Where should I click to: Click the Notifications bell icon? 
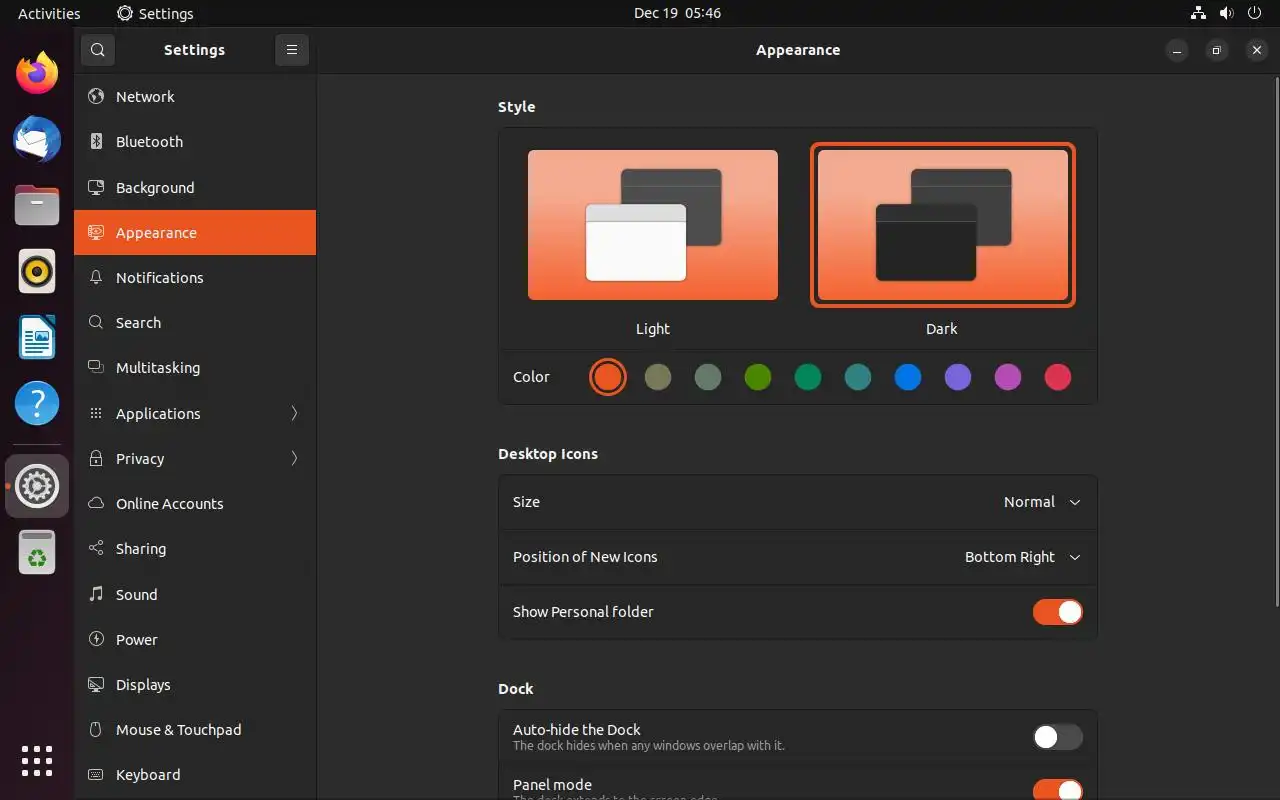(x=96, y=277)
